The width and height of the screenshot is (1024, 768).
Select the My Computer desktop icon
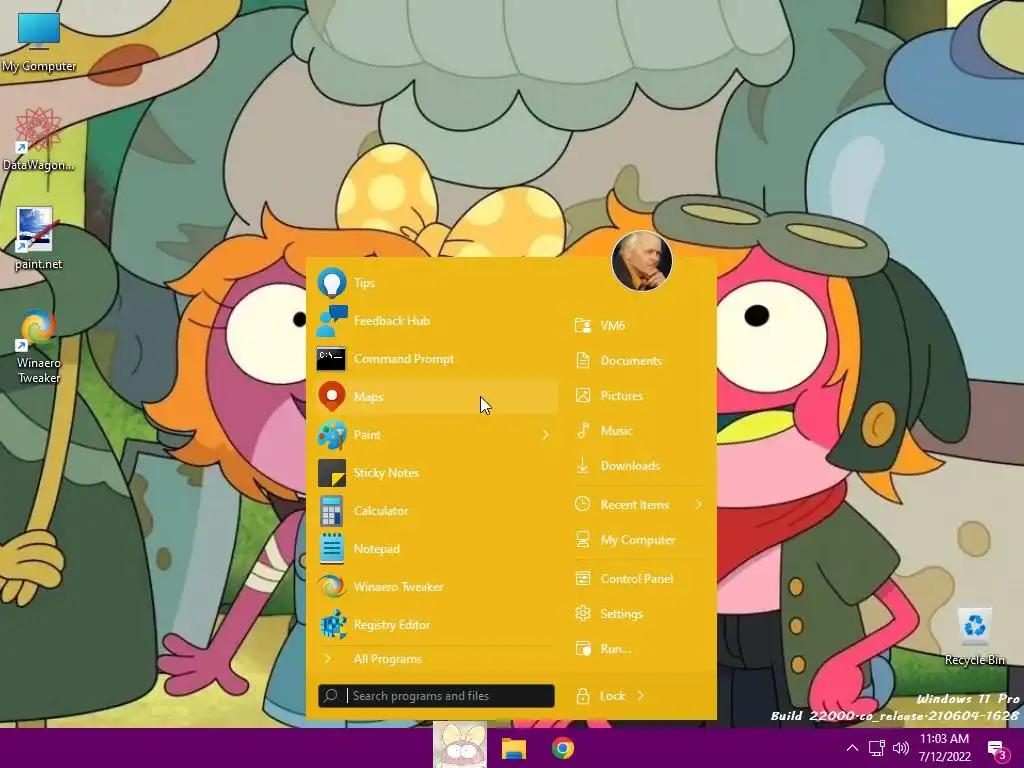tap(39, 42)
